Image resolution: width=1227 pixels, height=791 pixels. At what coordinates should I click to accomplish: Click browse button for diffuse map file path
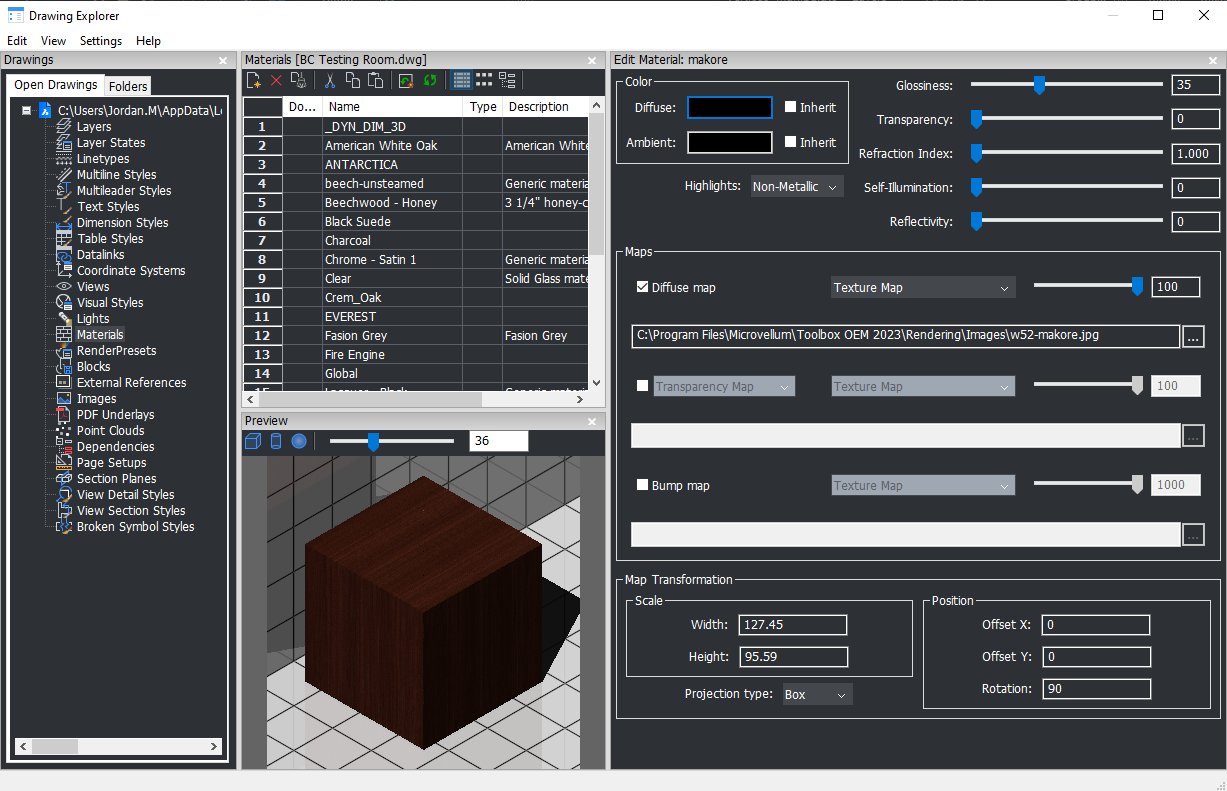click(1193, 337)
